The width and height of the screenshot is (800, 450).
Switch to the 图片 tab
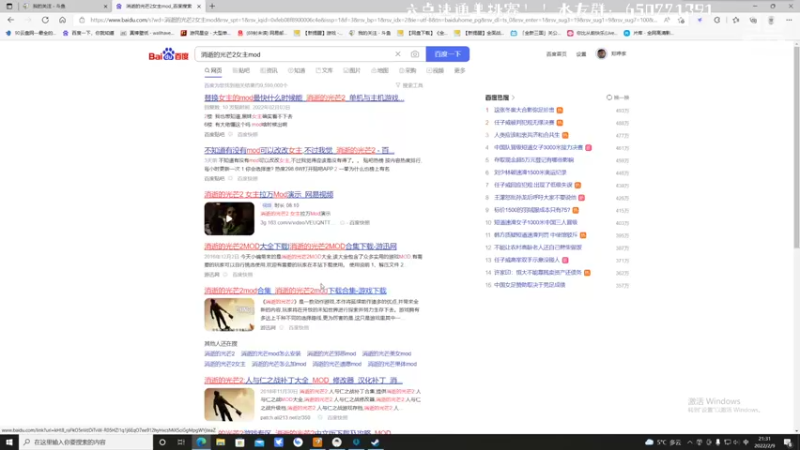click(x=352, y=70)
